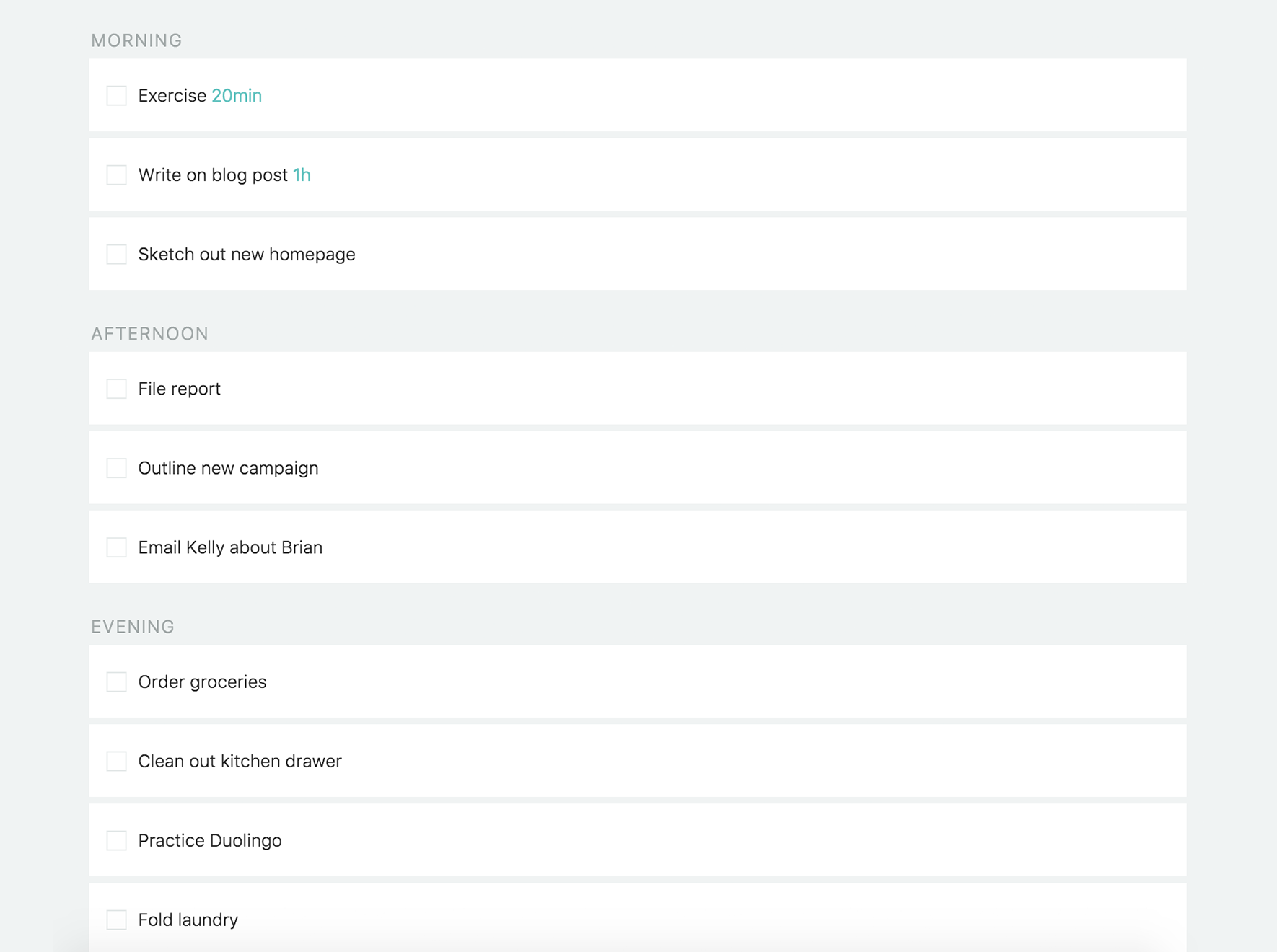
Task: Click the 20min duration tag
Action: point(237,95)
